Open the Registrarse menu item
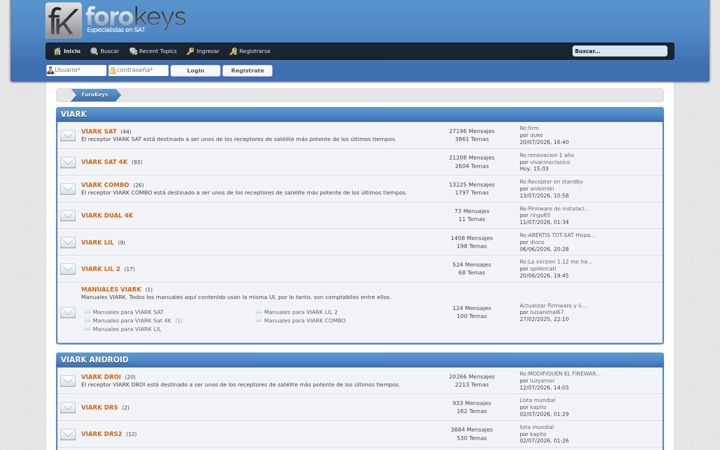 pos(250,51)
